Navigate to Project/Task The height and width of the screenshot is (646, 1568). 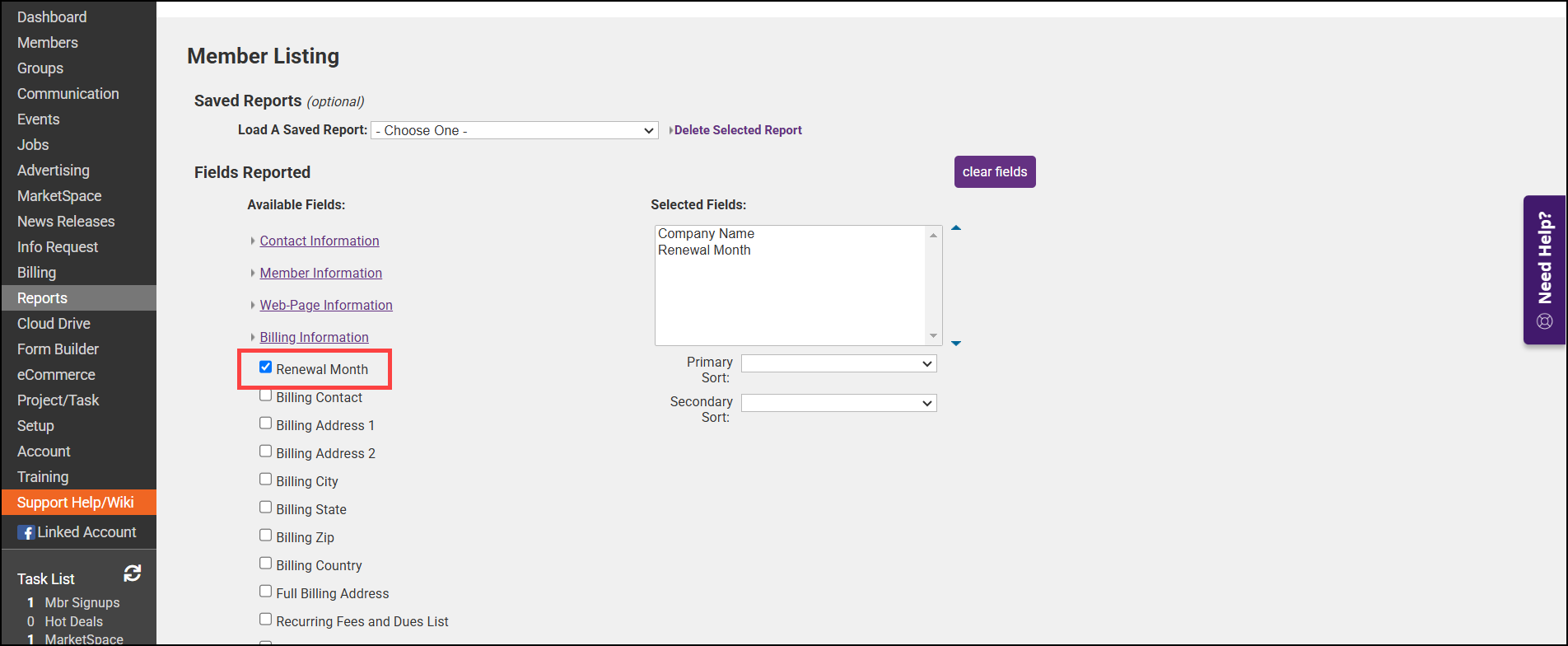click(x=58, y=400)
